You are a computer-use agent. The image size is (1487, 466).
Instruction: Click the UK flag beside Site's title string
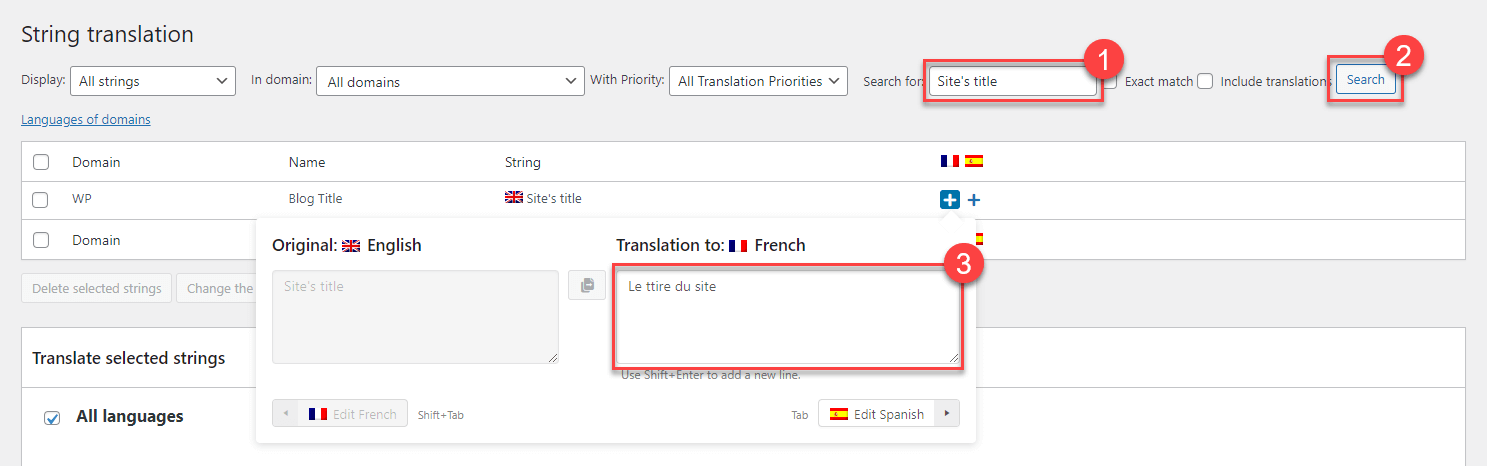click(x=514, y=198)
